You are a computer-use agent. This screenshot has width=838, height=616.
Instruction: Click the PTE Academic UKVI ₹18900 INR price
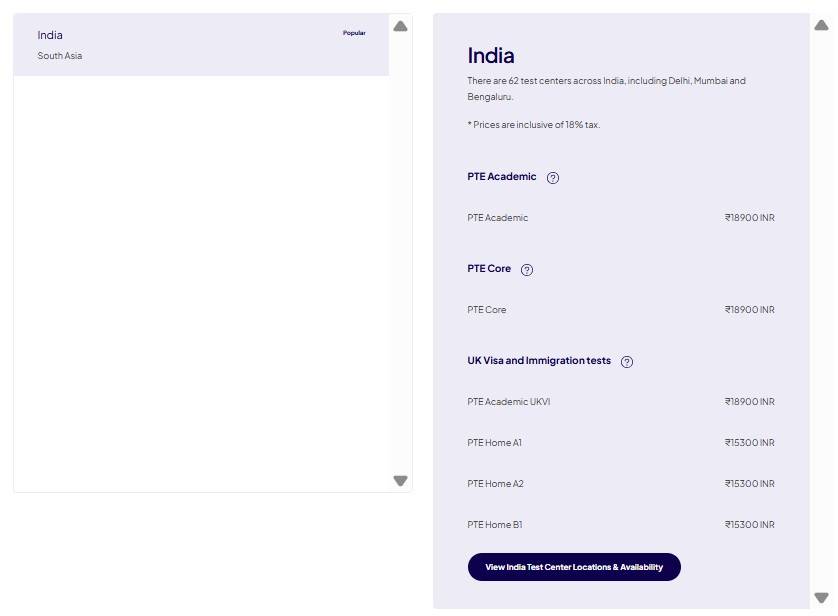coord(749,402)
